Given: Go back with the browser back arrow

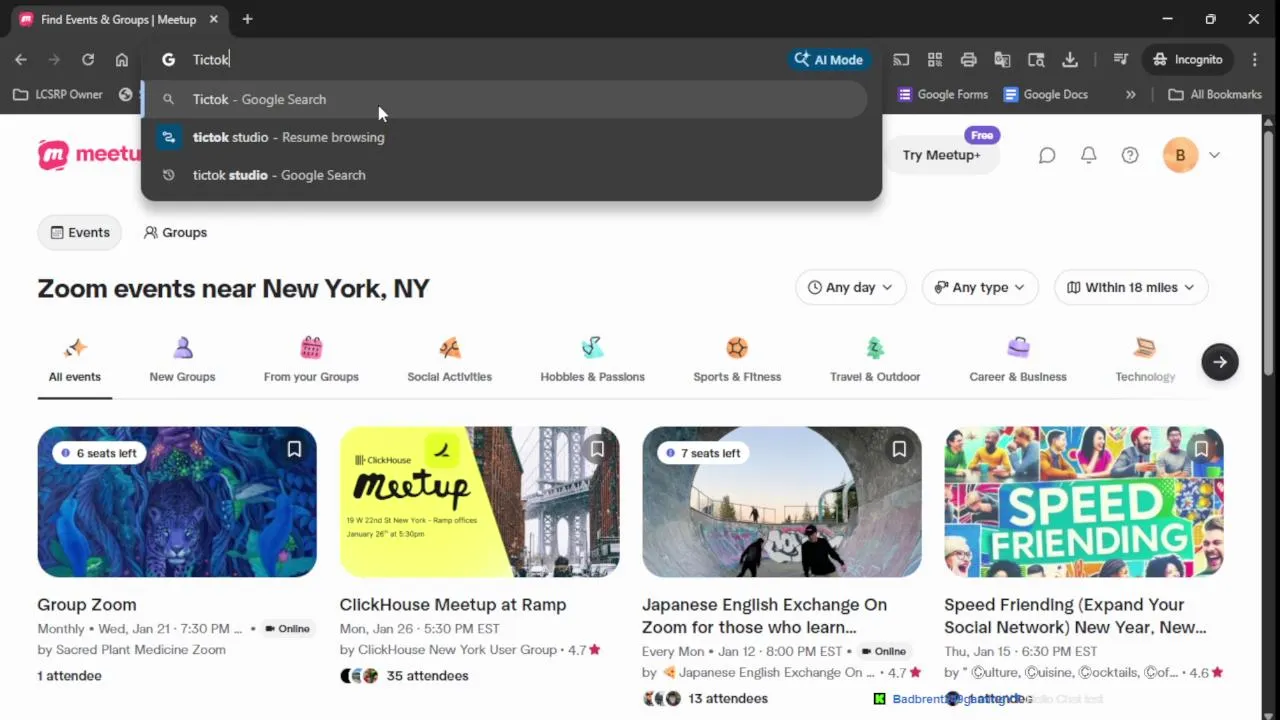Looking at the screenshot, I should pyautogui.click(x=21, y=60).
